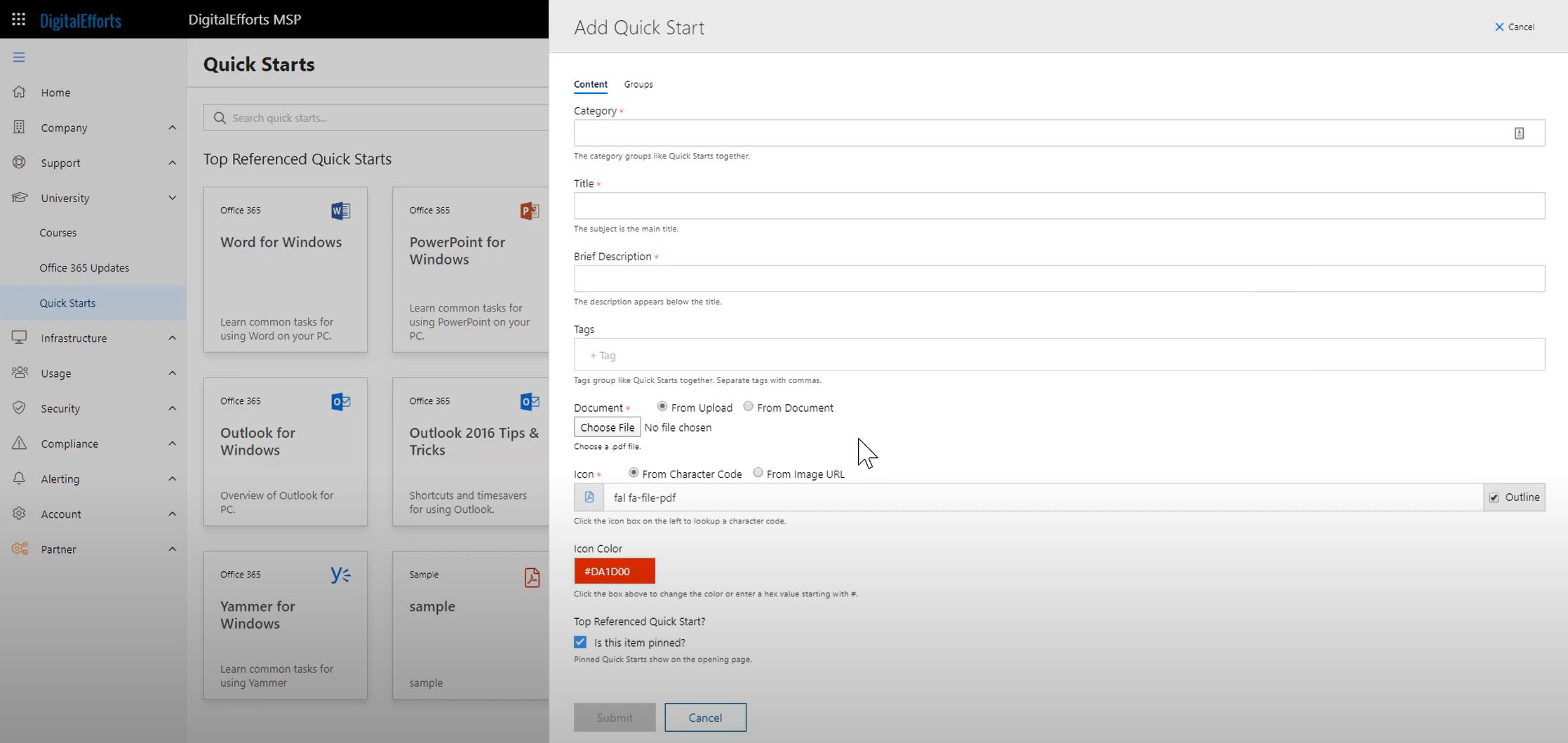The width and height of the screenshot is (1568, 743).
Task: Select the From Character Code radio button
Action: click(633, 473)
